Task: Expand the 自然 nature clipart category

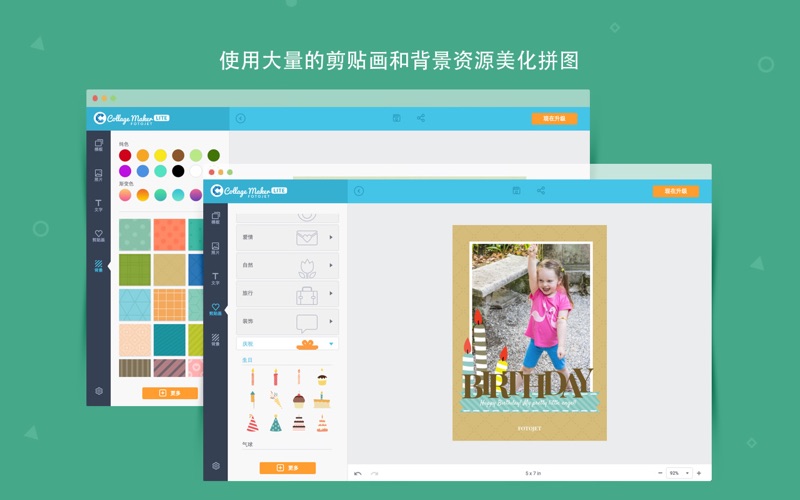Action: [287, 265]
